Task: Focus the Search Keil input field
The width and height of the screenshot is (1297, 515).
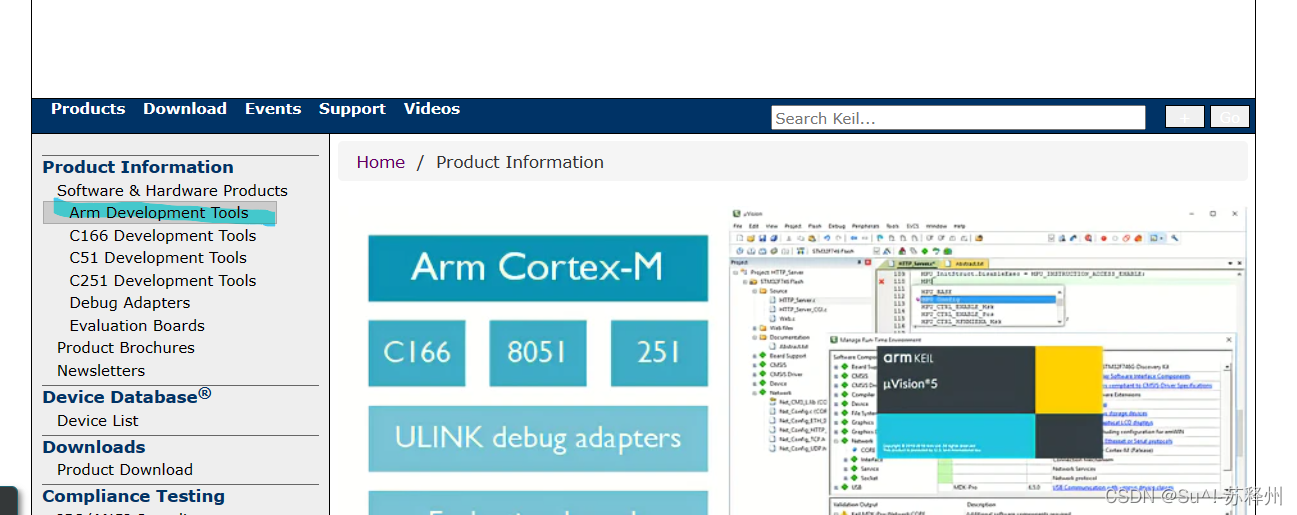Action: tap(958, 118)
